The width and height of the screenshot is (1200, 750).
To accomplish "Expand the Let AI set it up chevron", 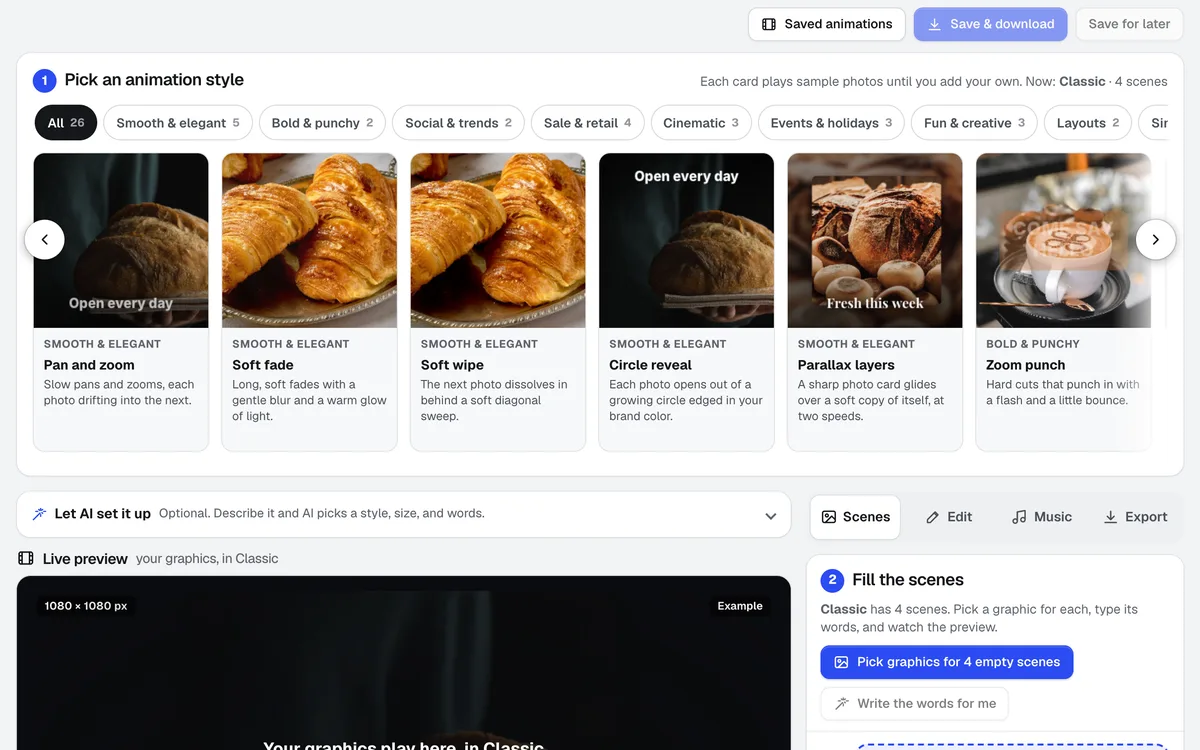I will coord(771,516).
